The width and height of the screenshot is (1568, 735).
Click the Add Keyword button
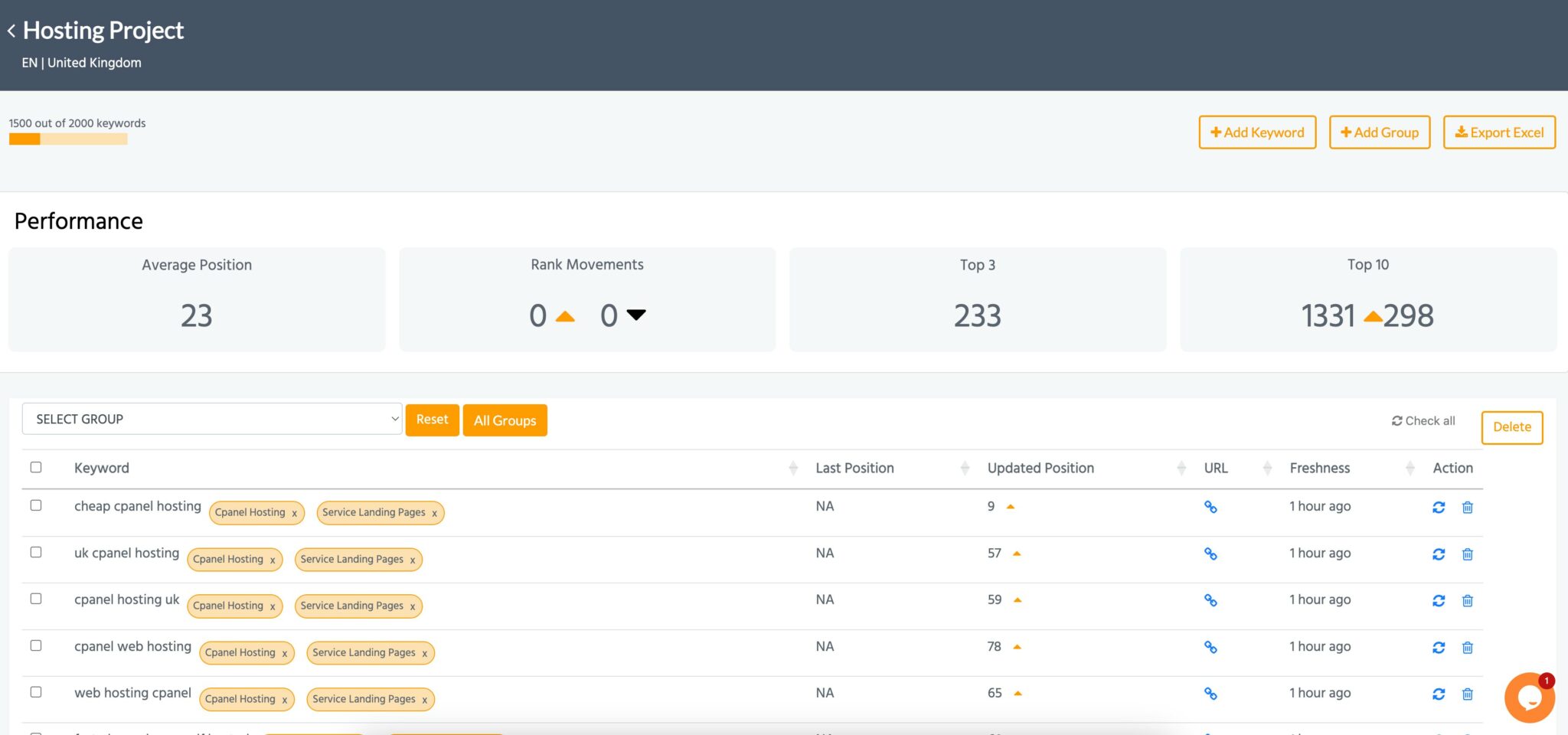tap(1257, 132)
